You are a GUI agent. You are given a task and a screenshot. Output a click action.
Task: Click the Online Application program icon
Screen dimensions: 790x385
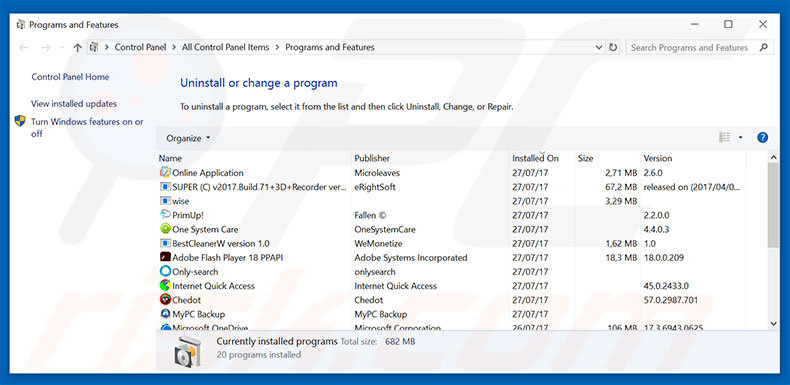click(165, 172)
